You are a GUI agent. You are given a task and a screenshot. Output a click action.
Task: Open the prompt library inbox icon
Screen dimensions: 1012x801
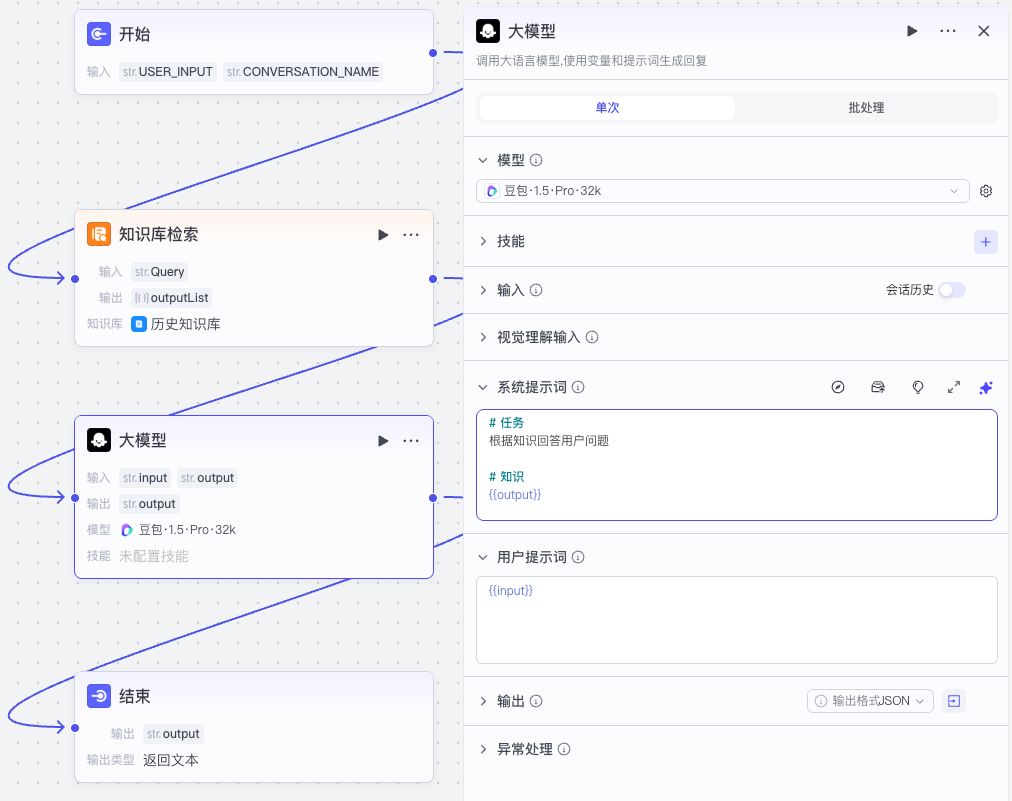tap(878, 387)
